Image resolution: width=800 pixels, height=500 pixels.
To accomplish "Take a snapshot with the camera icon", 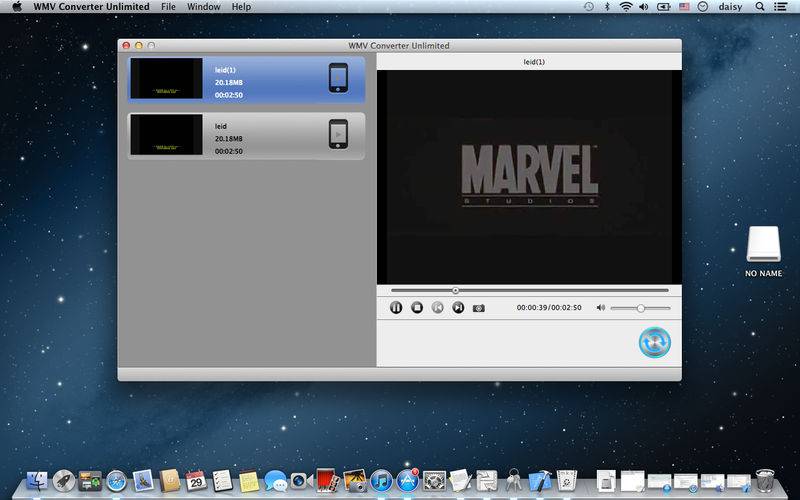I will 479,308.
